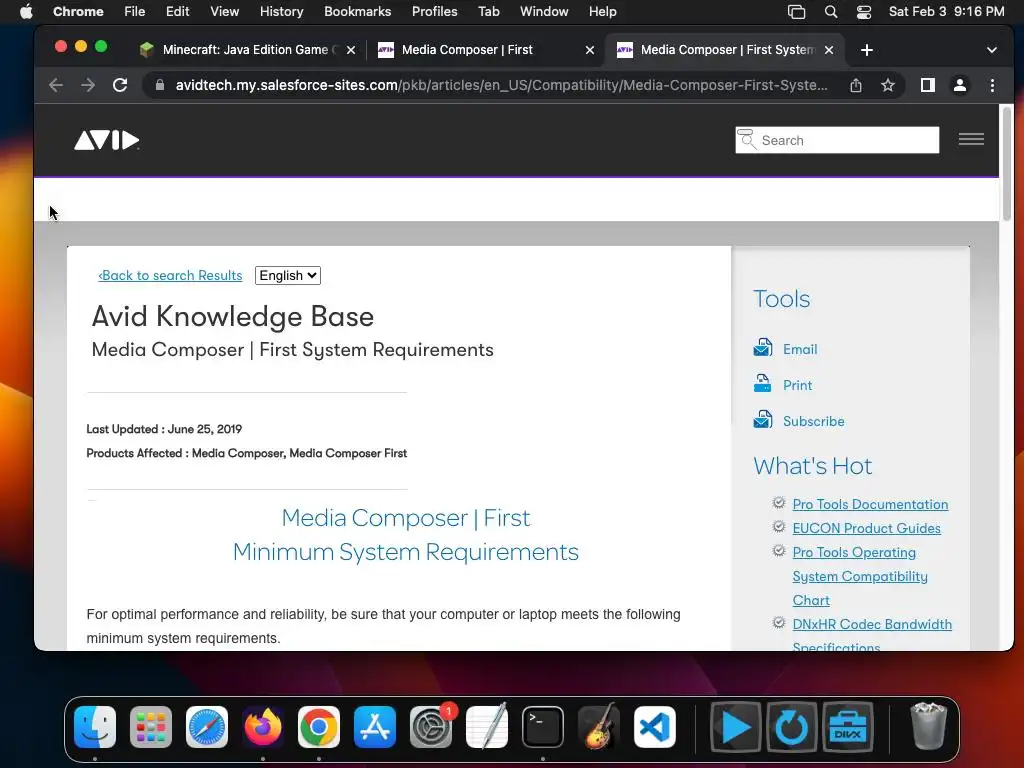The height and width of the screenshot is (768, 1024).
Task: Bookmark this page with the star icon
Action: pos(888,85)
